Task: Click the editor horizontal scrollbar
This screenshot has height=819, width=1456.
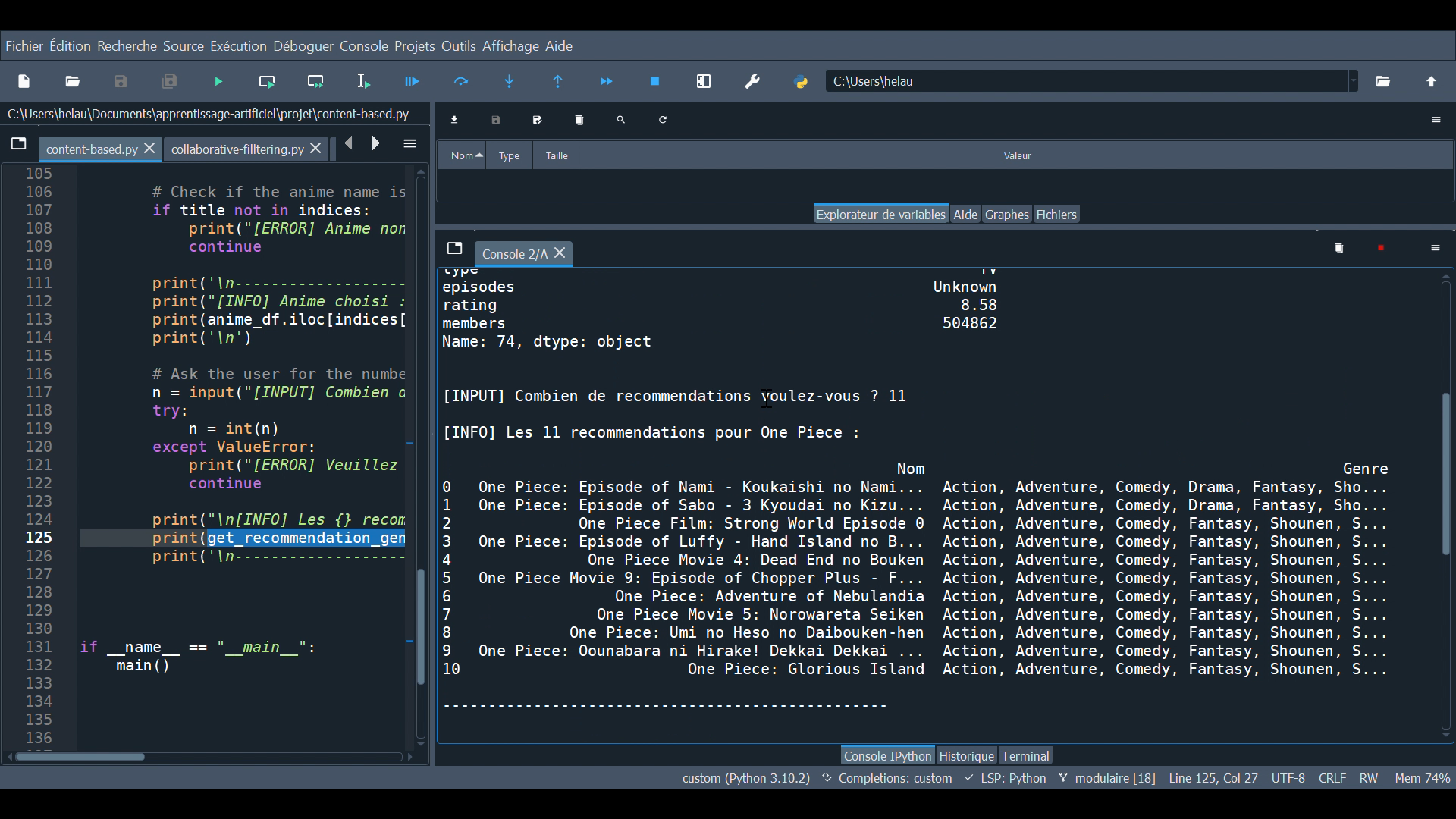Action: click(x=80, y=757)
